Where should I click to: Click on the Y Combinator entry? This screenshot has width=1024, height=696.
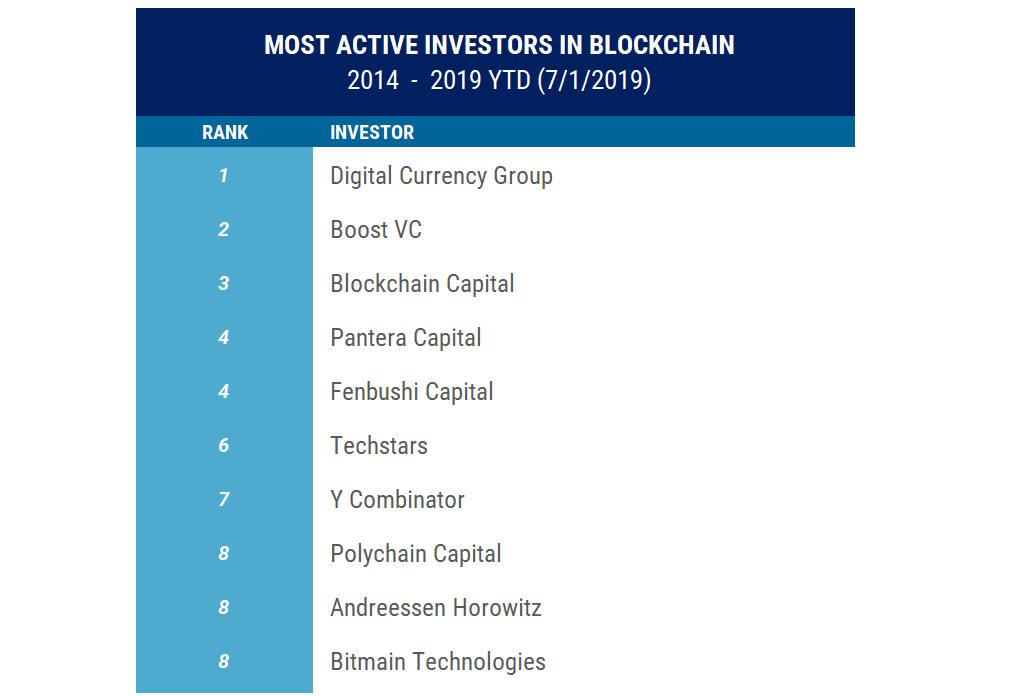[397, 500]
